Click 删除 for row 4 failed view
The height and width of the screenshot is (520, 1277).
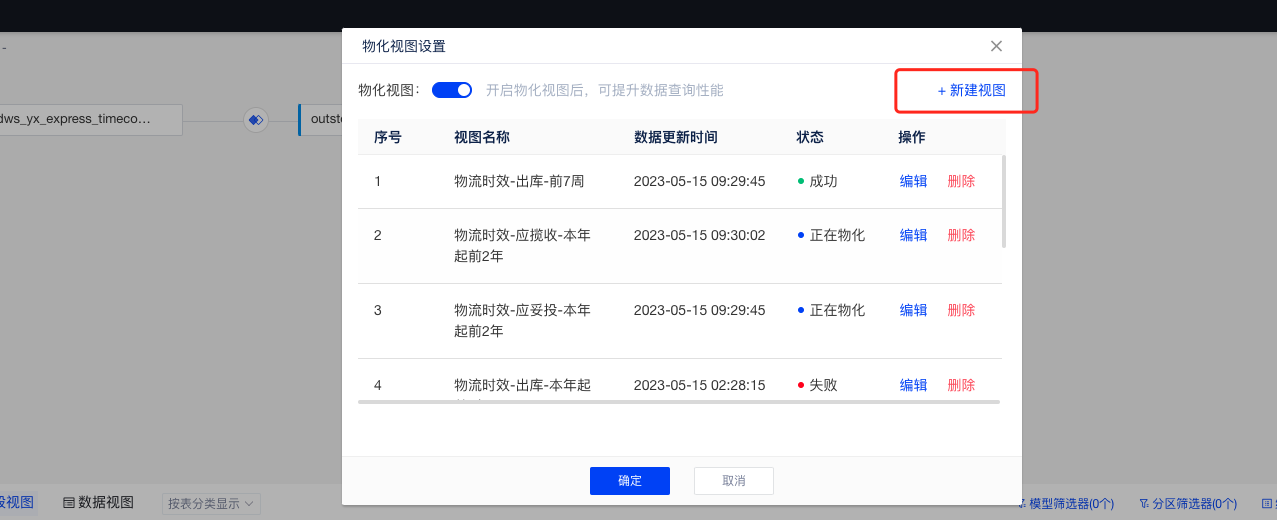pyautogui.click(x=961, y=385)
